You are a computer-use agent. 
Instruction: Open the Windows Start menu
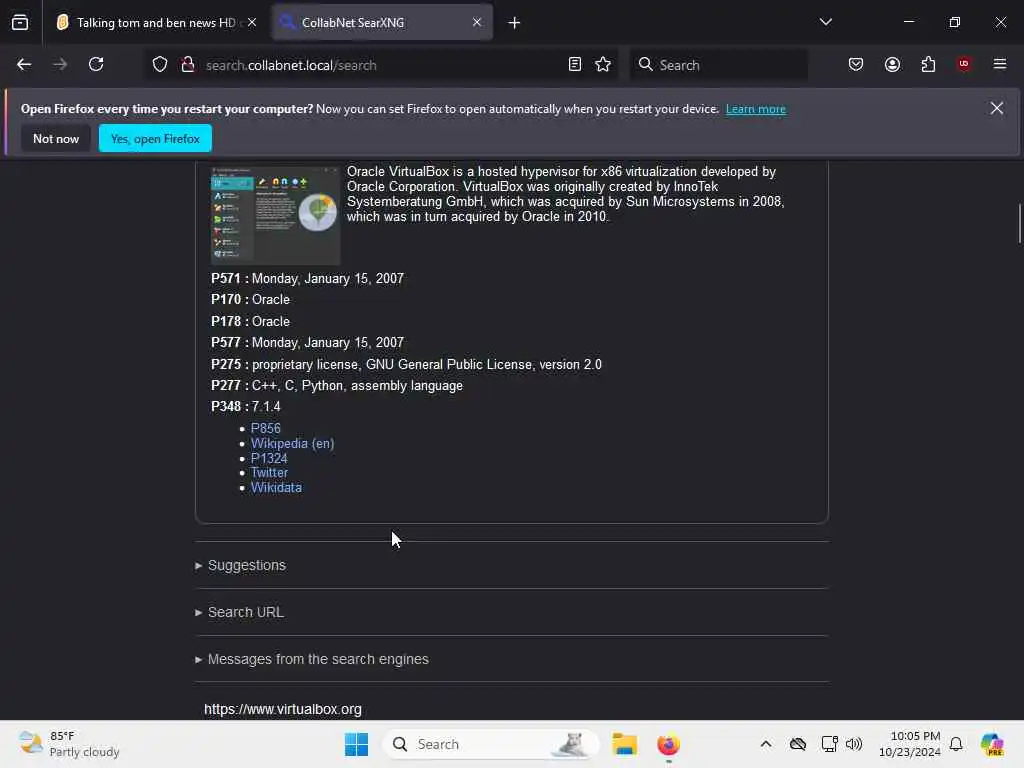tap(357, 744)
